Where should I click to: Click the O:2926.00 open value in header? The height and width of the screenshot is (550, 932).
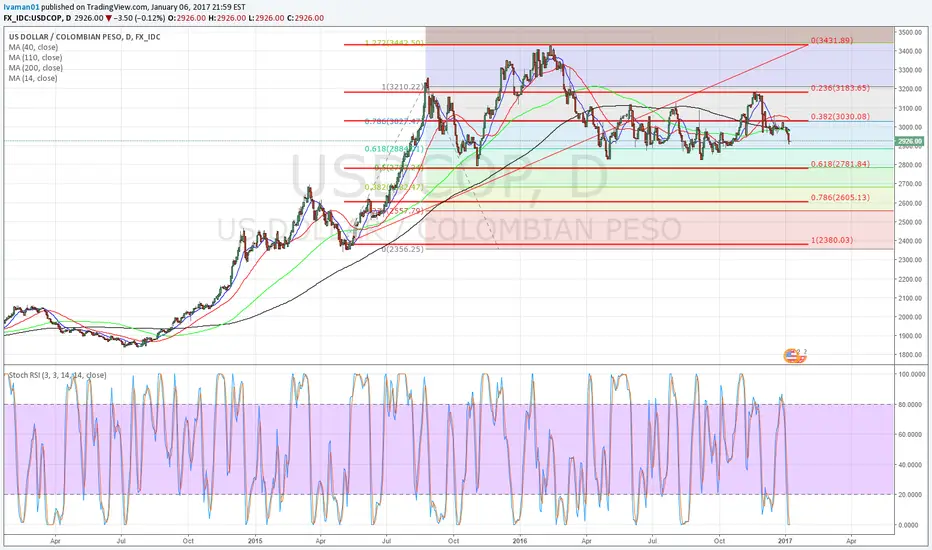tap(187, 18)
